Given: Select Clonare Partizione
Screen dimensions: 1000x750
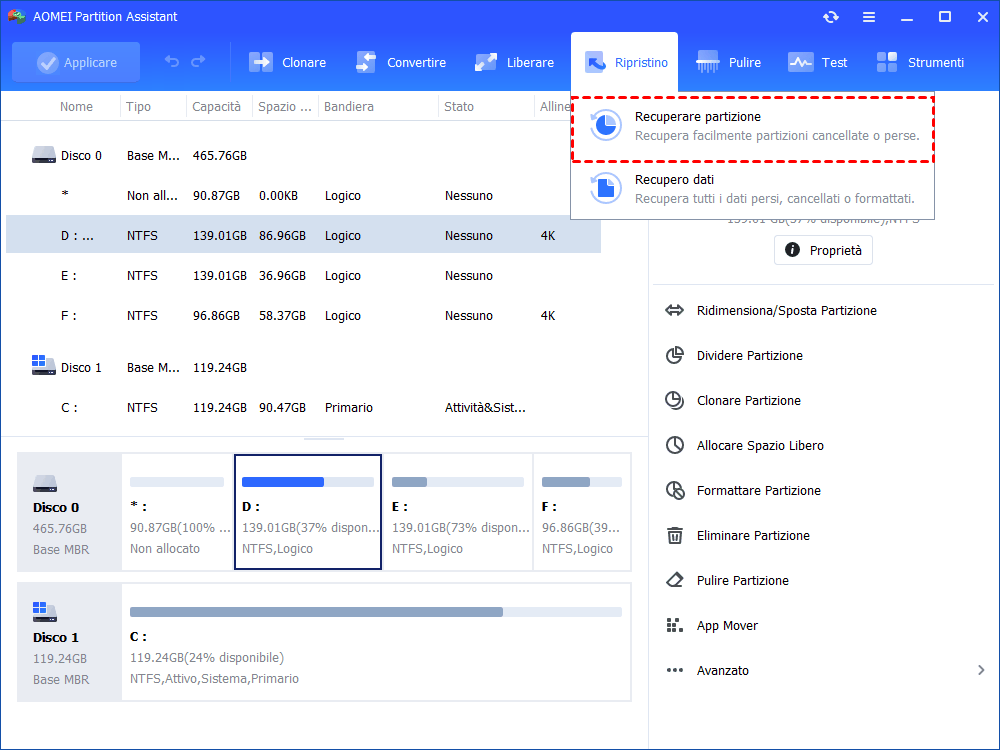Looking at the screenshot, I should click(749, 401).
